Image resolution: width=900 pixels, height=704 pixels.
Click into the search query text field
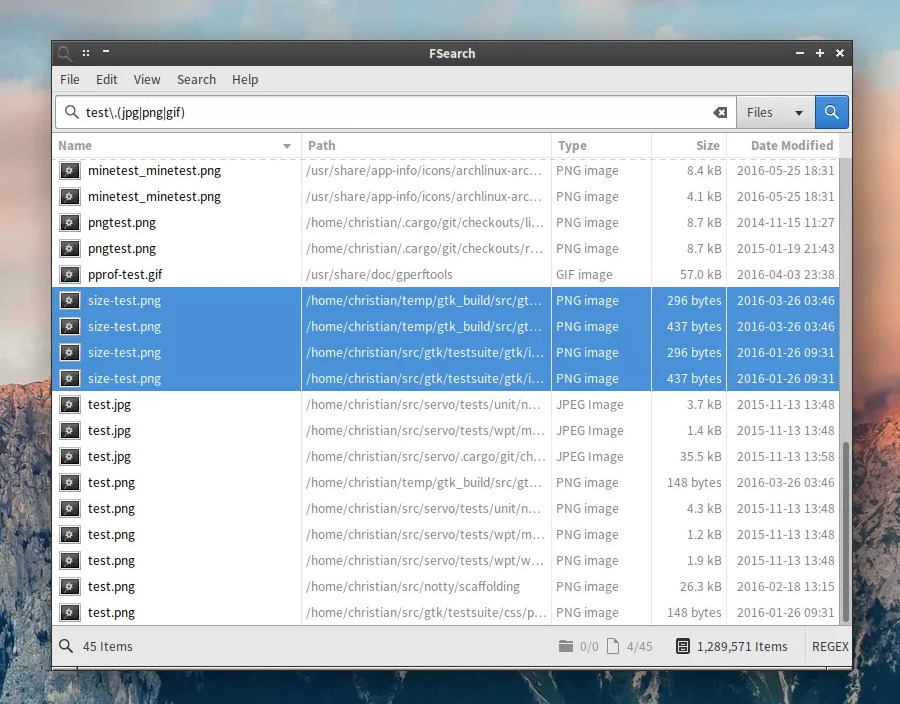[400, 113]
